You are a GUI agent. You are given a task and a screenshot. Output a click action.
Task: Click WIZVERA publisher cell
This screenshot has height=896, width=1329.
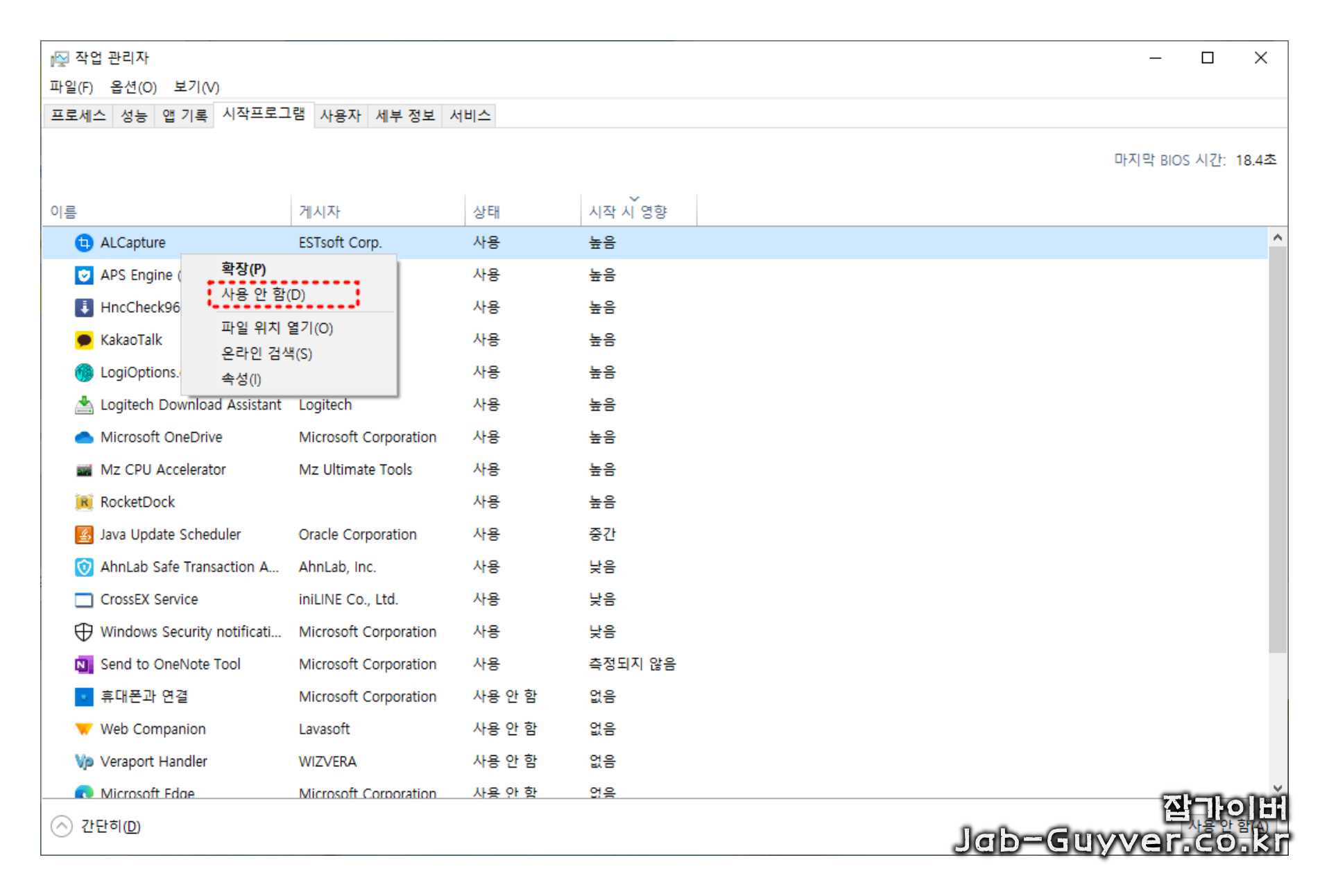(327, 761)
